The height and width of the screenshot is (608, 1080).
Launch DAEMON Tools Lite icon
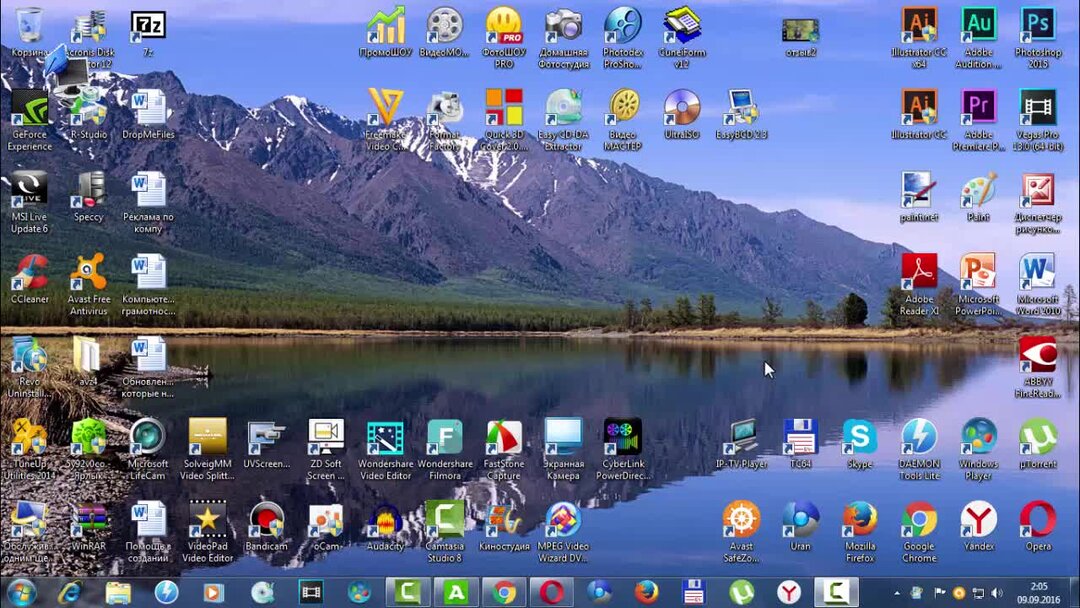tap(919, 449)
